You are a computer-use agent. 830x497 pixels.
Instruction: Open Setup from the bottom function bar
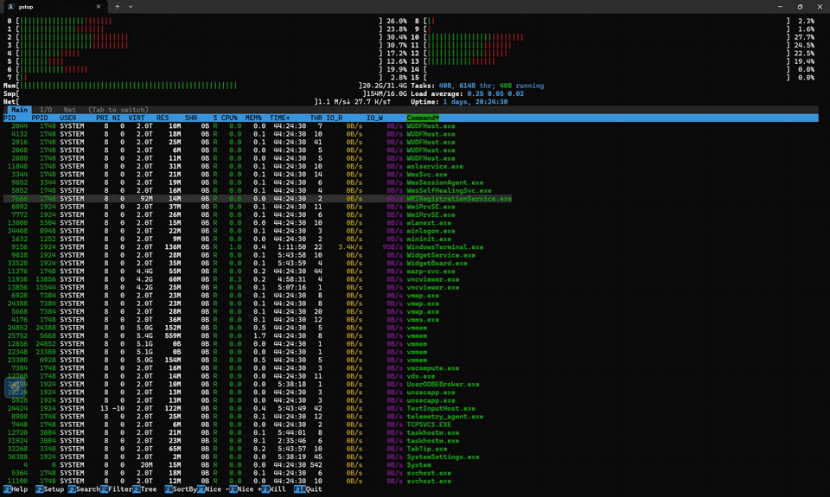tap(49, 490)
